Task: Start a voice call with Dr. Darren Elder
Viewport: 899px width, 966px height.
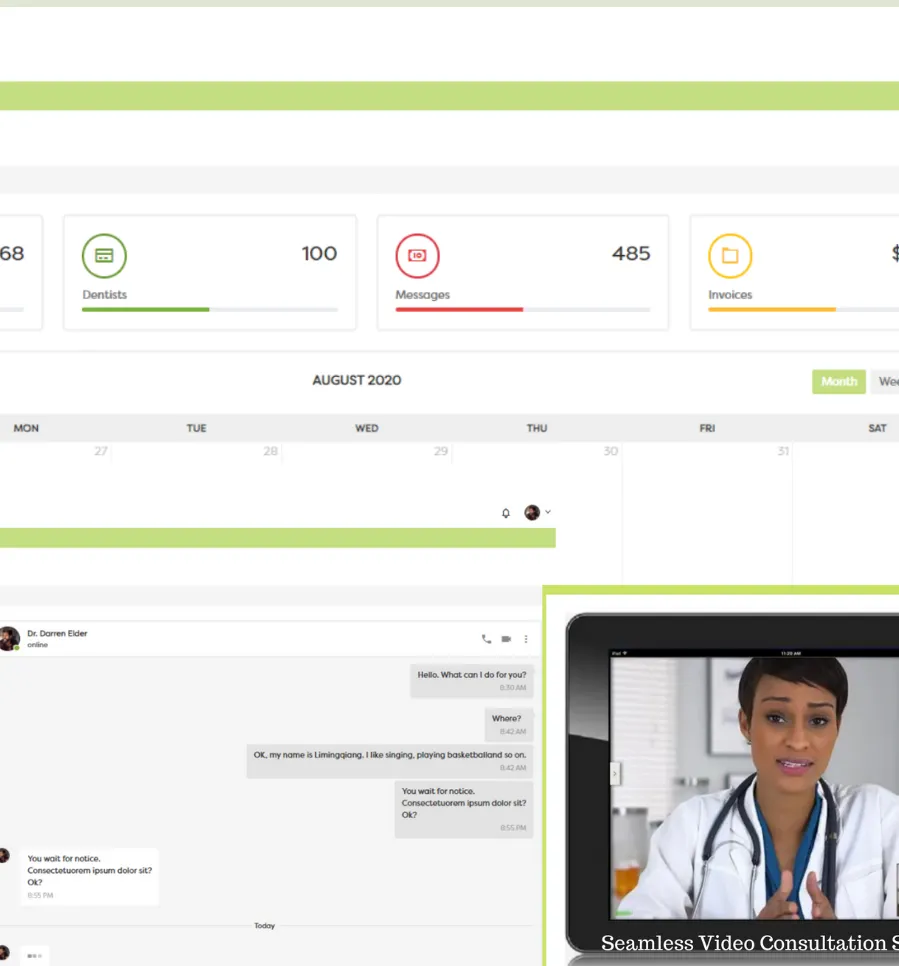Action: tap(486, 639)
